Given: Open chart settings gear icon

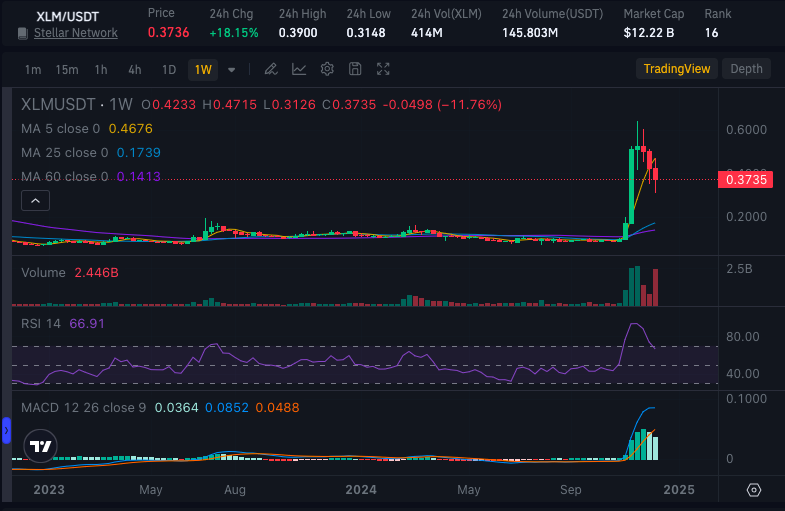Looking at the screenshot, I should coord(327,69).
